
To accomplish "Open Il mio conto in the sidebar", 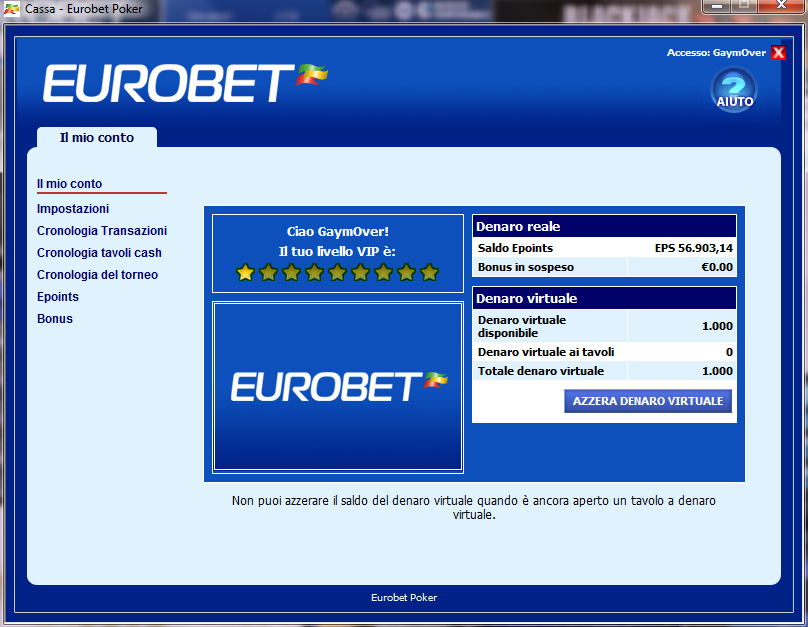I will [x=70, y=184].
